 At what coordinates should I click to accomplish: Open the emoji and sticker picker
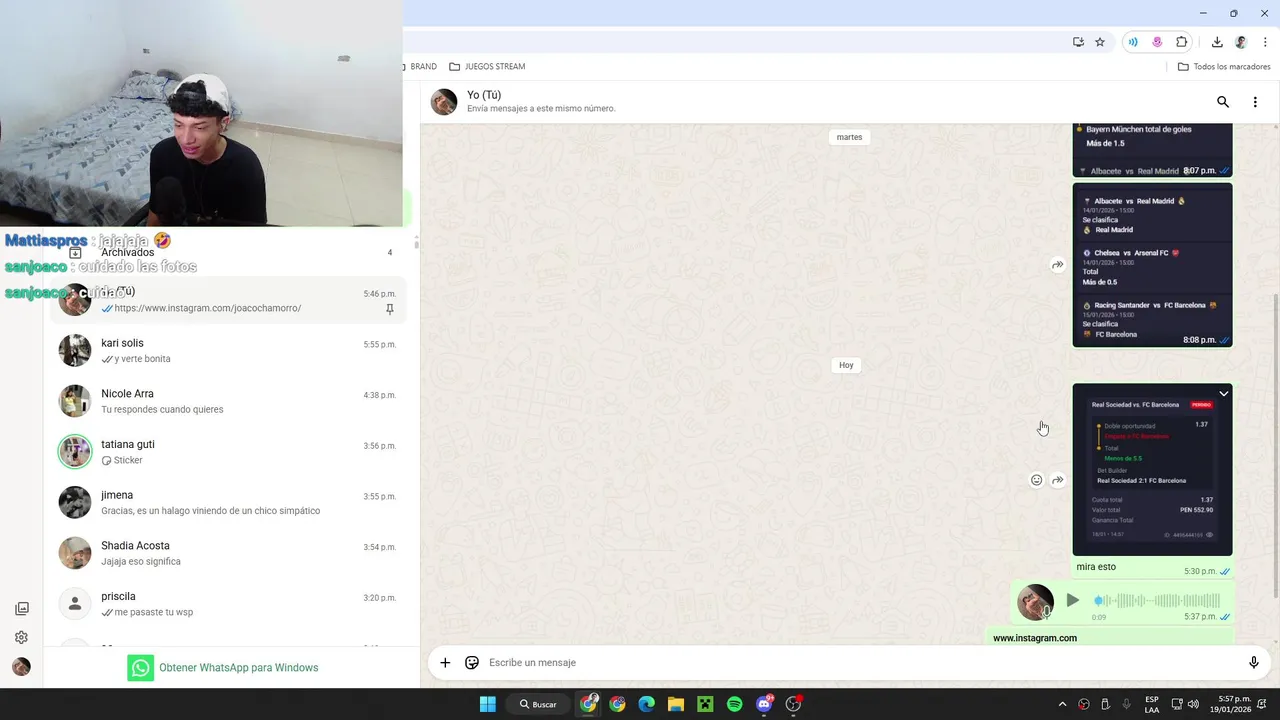(x=472, y=662)
